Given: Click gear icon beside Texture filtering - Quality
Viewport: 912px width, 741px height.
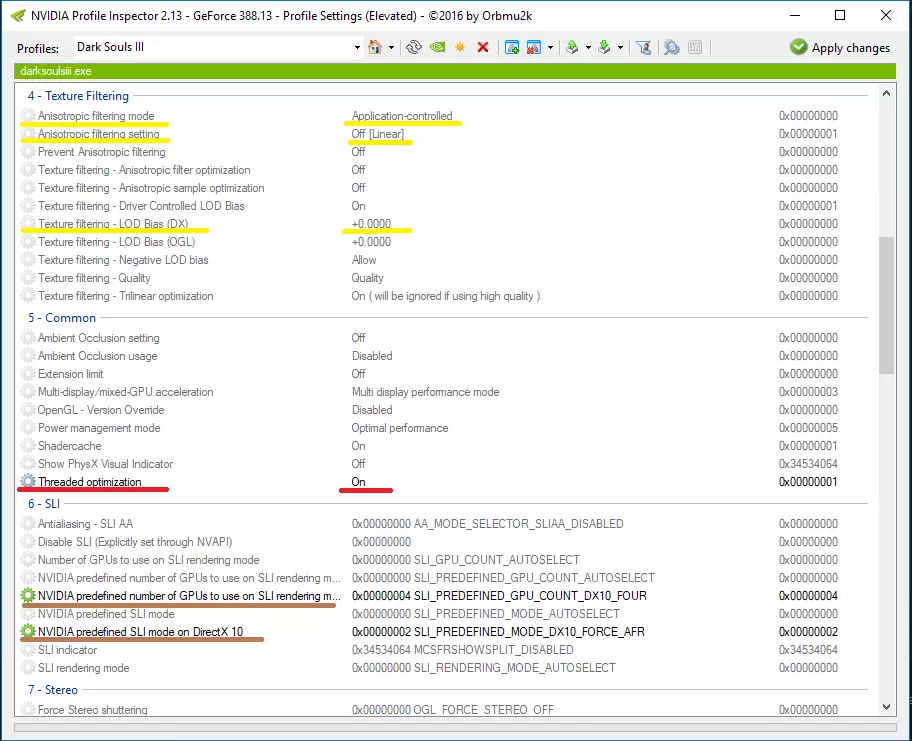Looking at the screenshot, I should (28, 277).
